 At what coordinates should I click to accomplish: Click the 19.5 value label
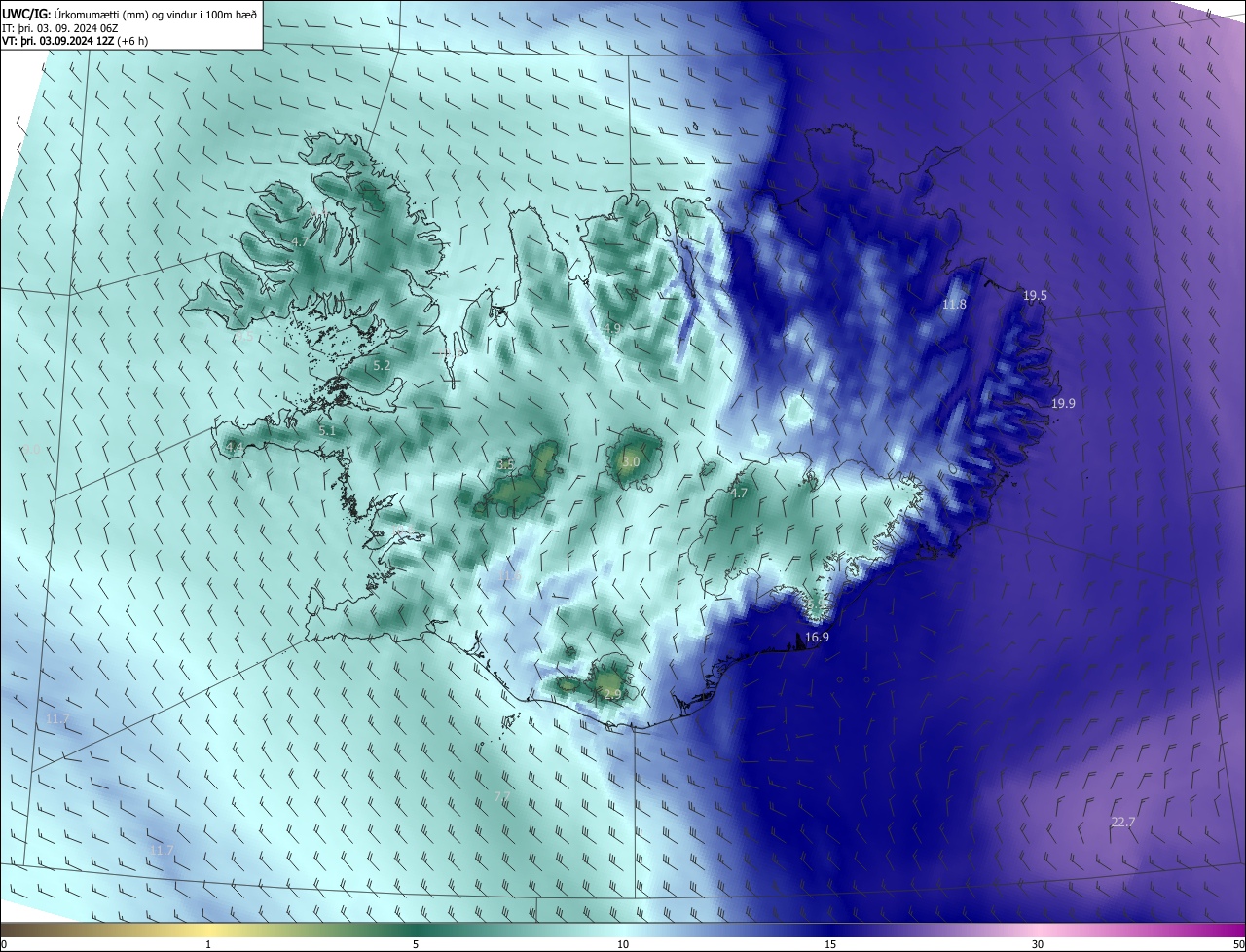[1035, 295]
